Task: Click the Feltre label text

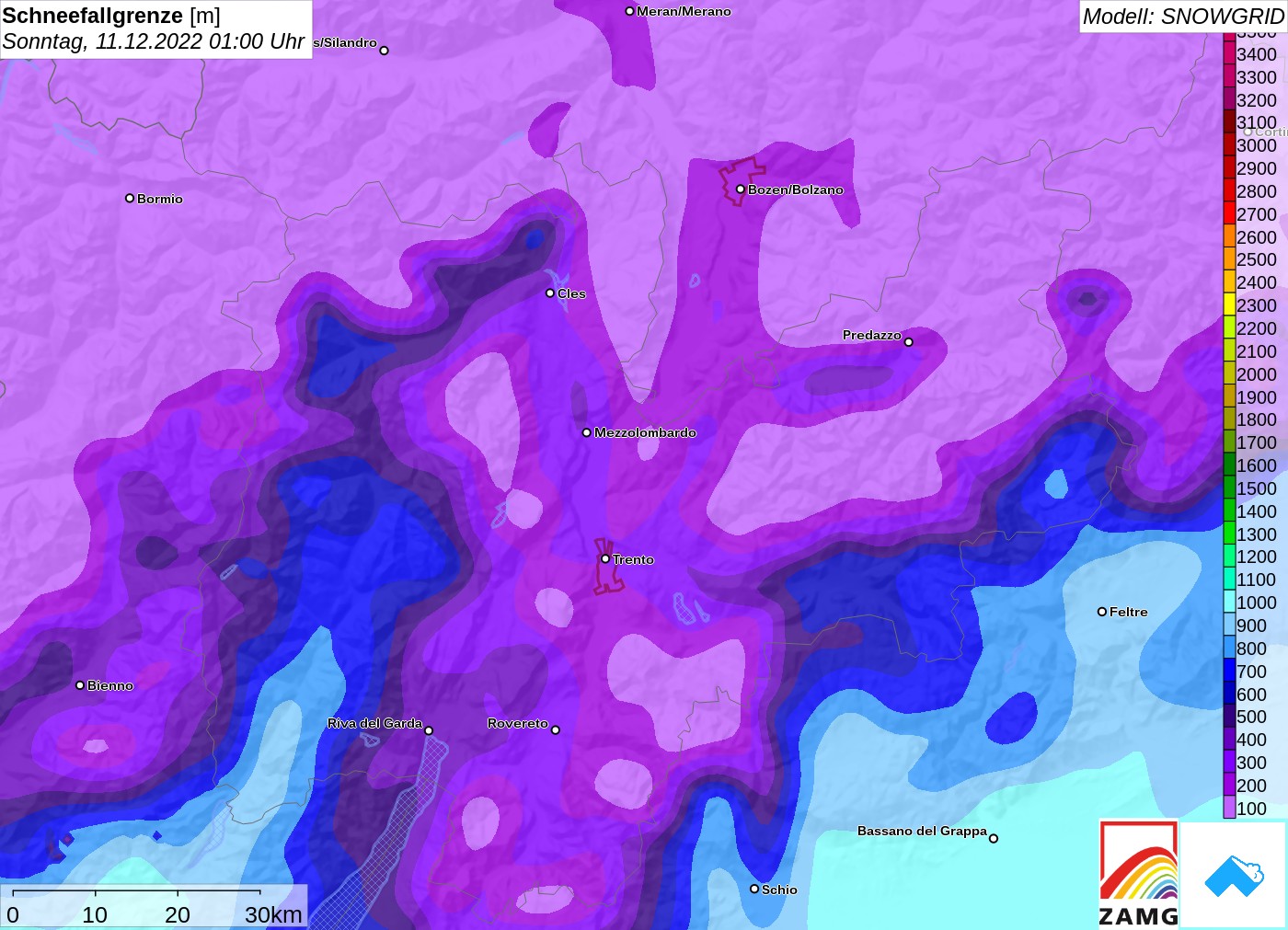Action: pos(1129,612)
